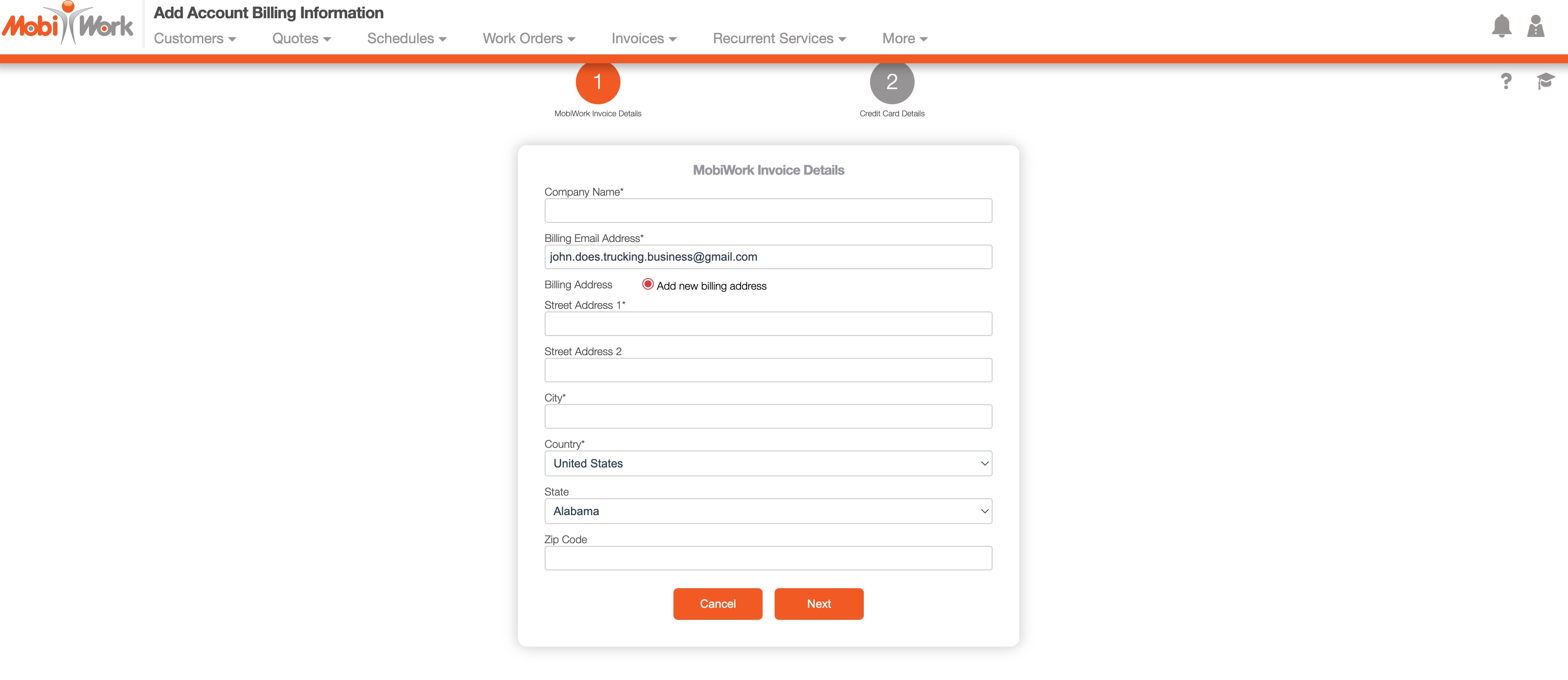Click the Company Name input field
Screen dimensions: 1568x680
[x=768, y=211]
